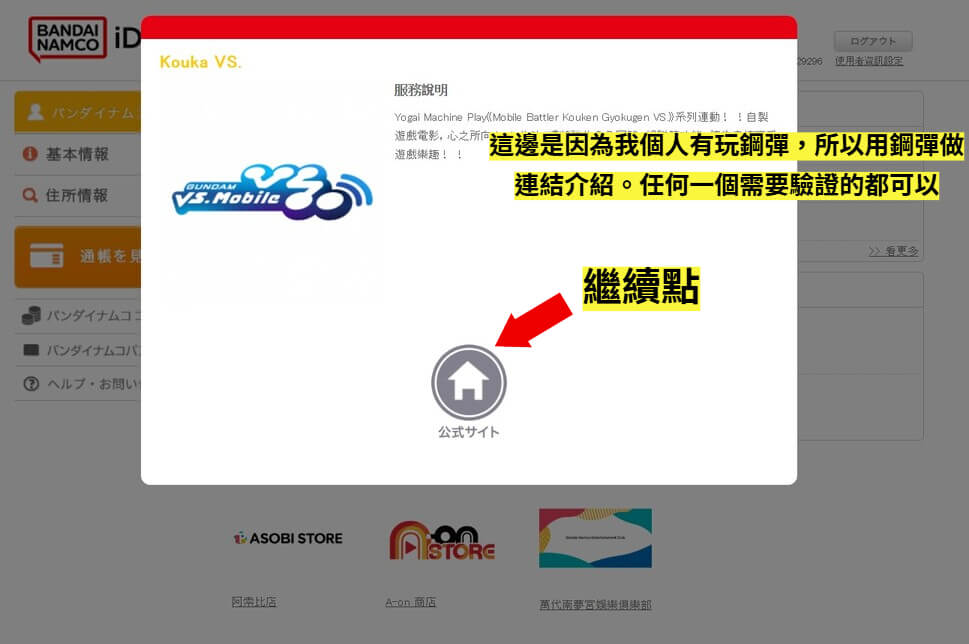
Task: Click the ログアウト logout button
Action: (x=873, y=41)
